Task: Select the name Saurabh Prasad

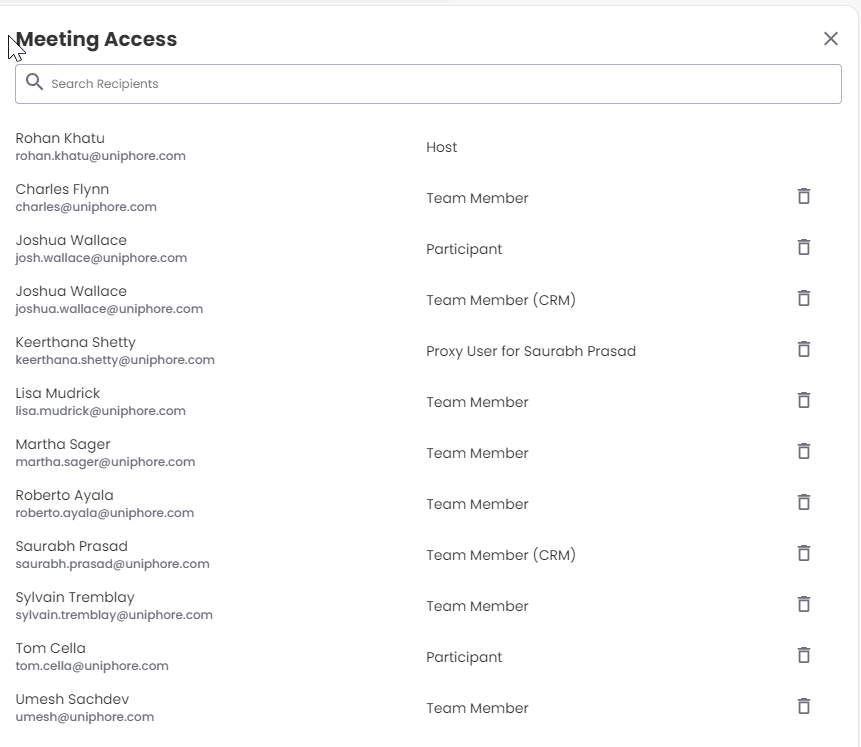Action: pyautogui.click(x=71, y=547)
